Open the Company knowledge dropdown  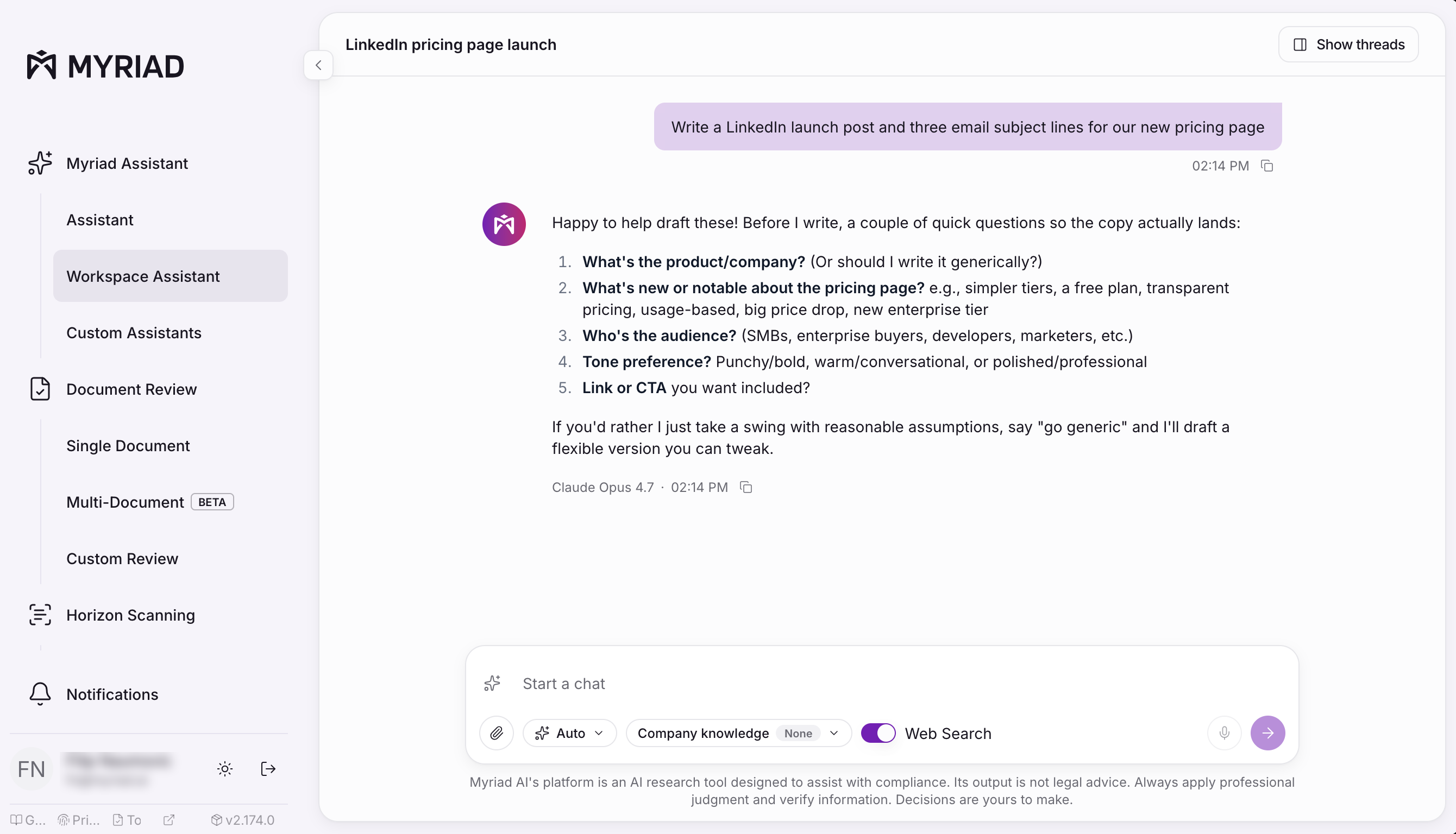pyautogui.click(x=739, y=733)
